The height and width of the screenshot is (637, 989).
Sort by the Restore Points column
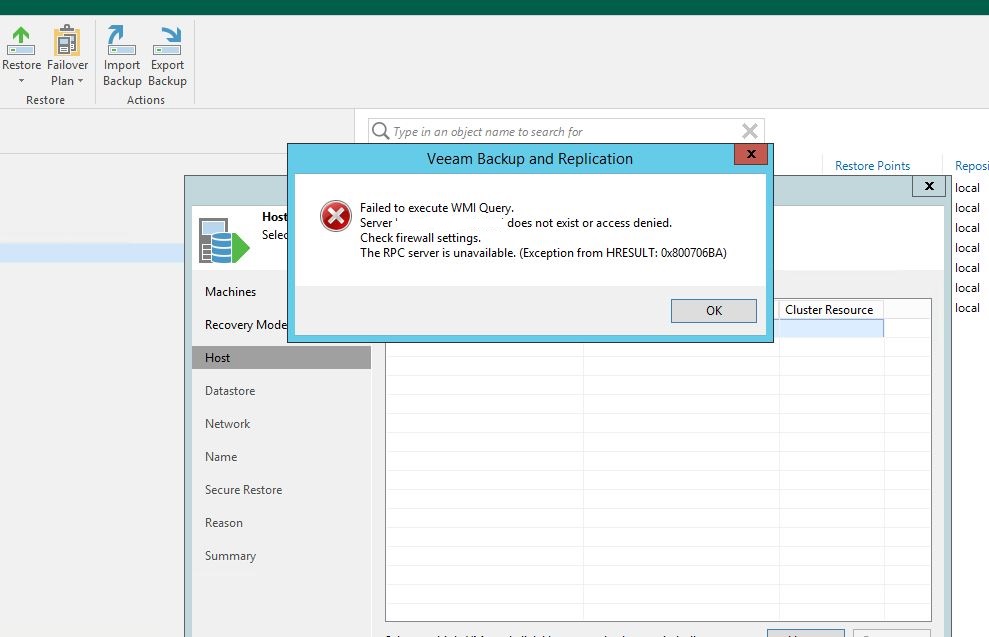click(x=872, y=166)
